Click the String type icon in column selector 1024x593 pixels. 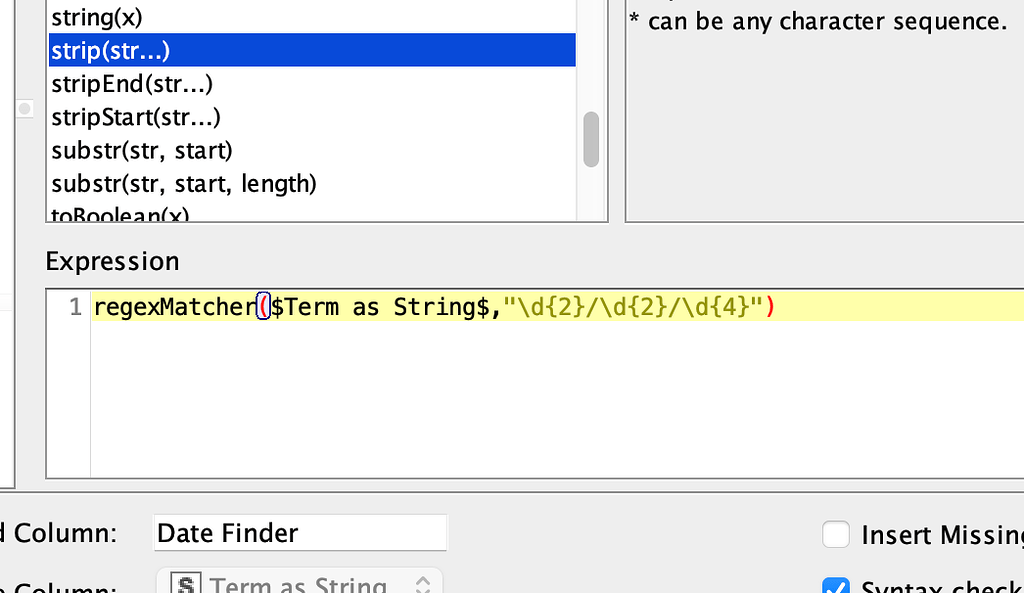click(187, 583)
